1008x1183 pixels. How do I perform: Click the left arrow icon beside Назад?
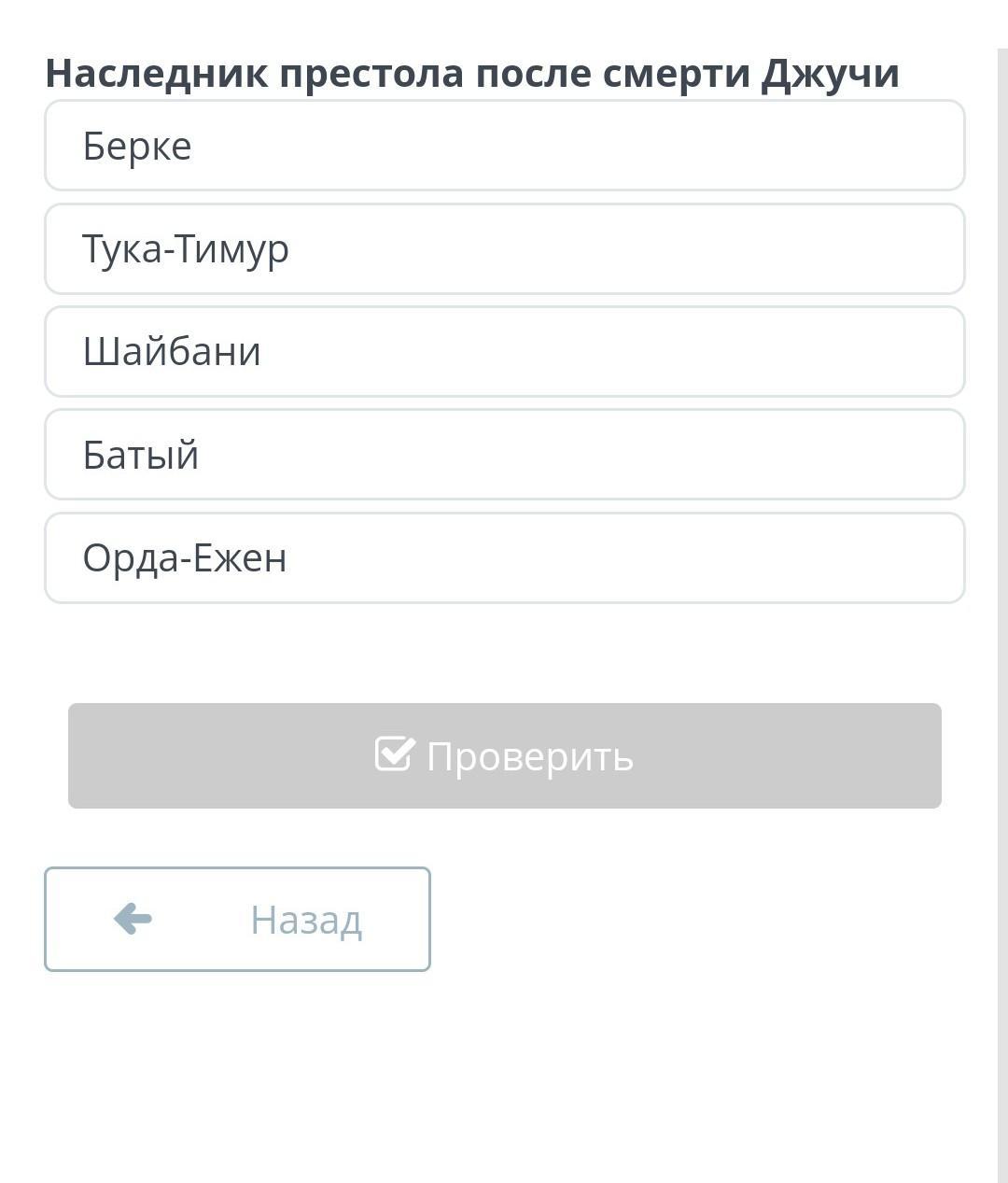[x=133, y=919]
